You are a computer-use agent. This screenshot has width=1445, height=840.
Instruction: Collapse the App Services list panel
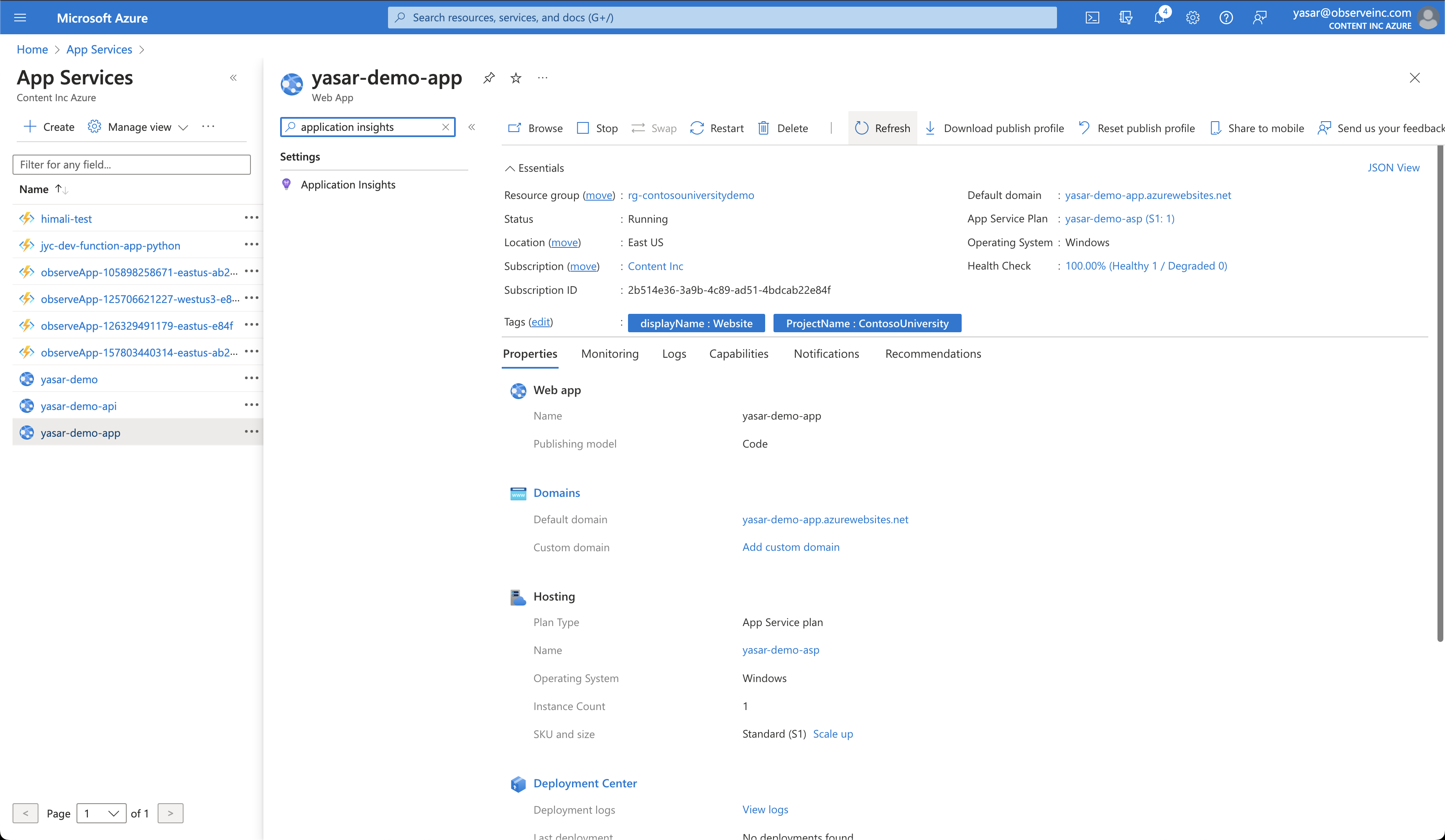(x=233, y=78)
